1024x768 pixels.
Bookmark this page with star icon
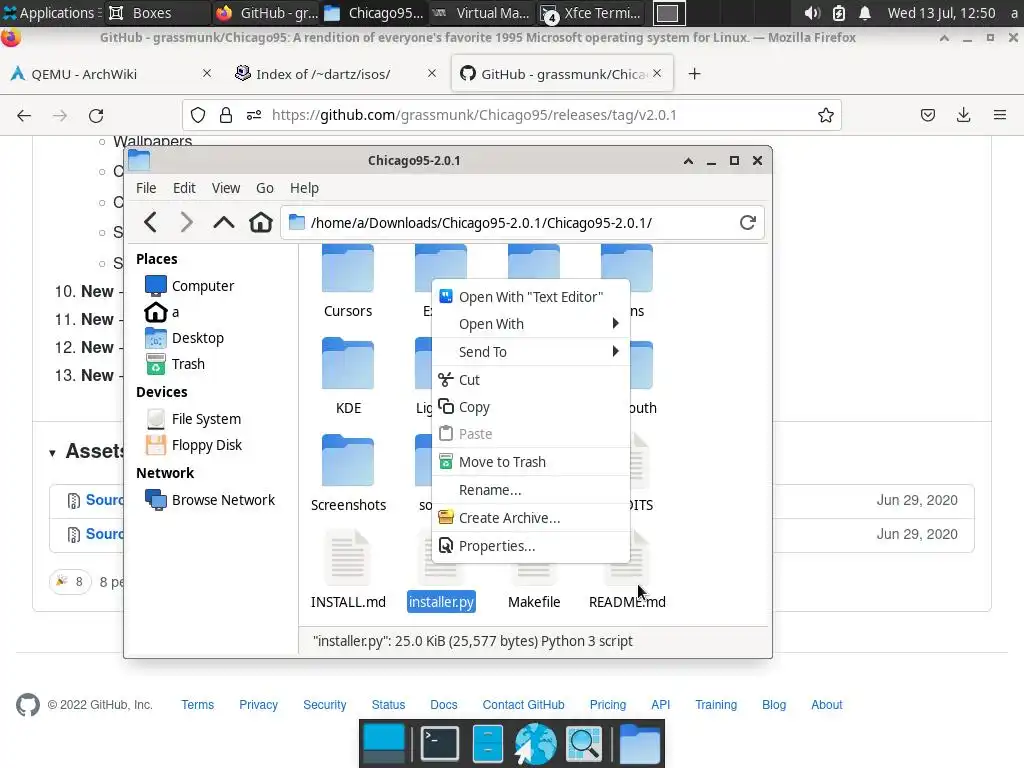click(x=825, y=115)
